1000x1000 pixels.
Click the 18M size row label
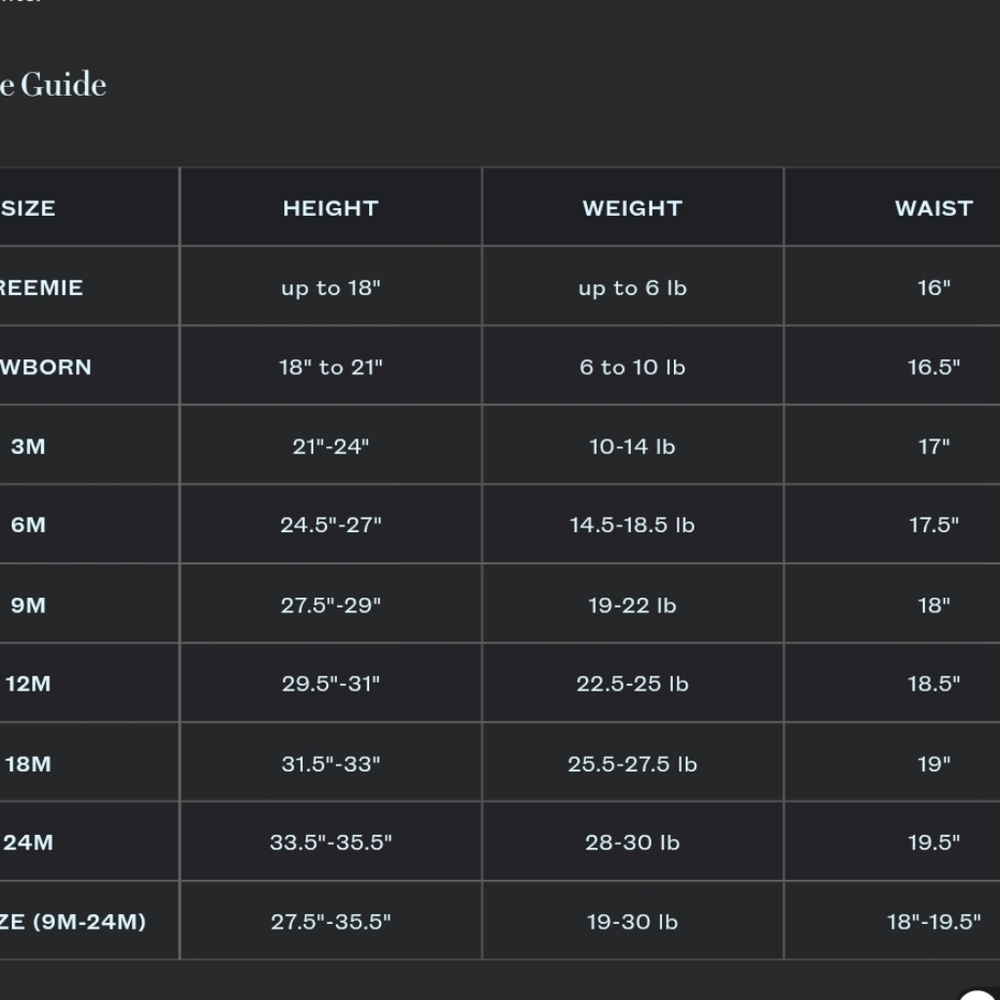(x=28, y=763)
